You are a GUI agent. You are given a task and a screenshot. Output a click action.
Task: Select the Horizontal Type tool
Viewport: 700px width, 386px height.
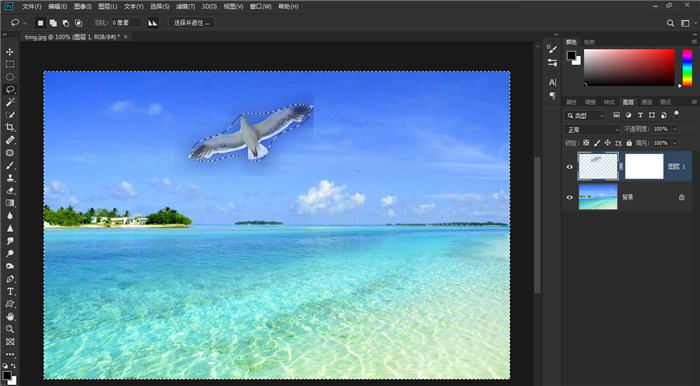click(x=10, y=291)
